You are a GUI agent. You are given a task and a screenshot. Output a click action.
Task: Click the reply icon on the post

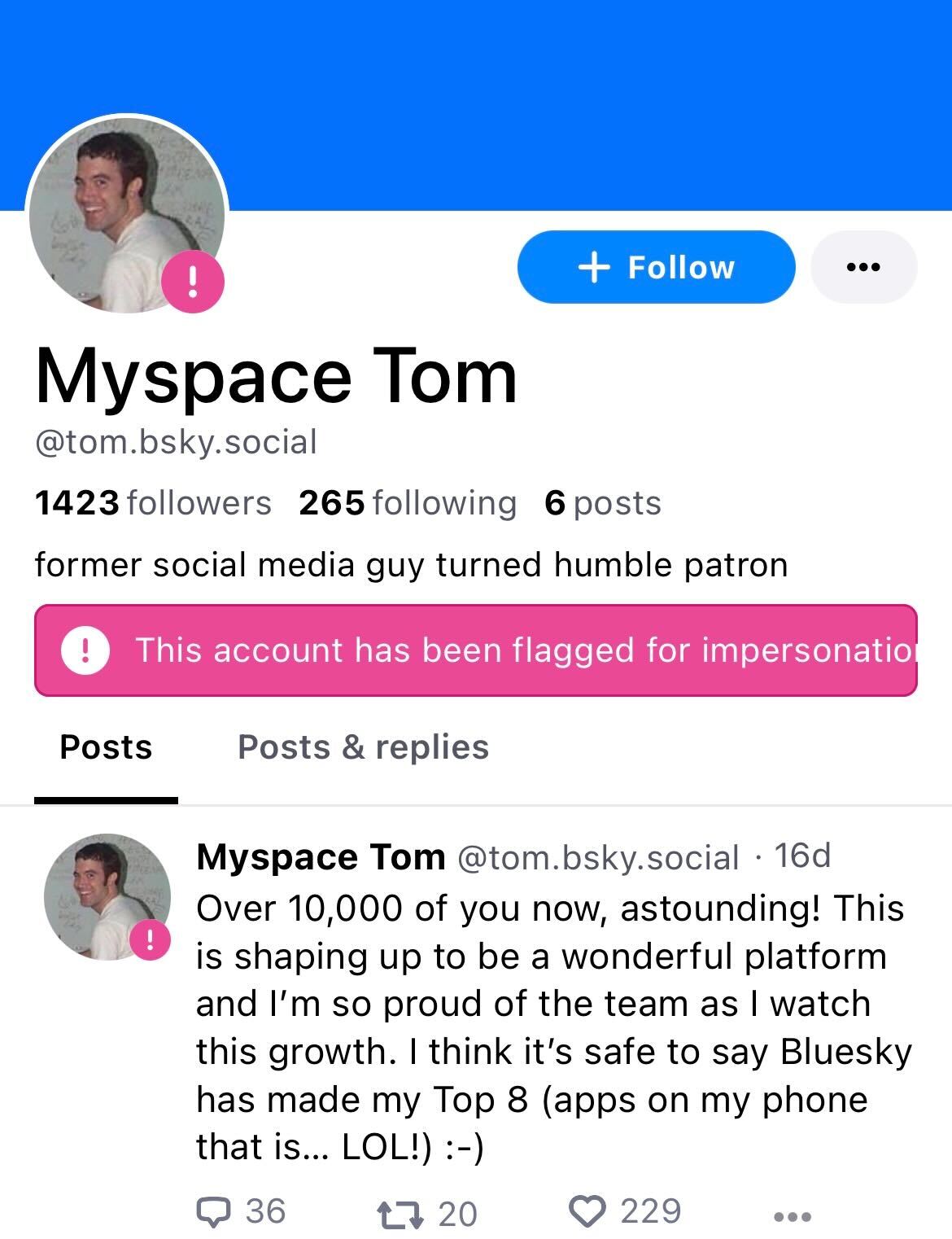214,1212
